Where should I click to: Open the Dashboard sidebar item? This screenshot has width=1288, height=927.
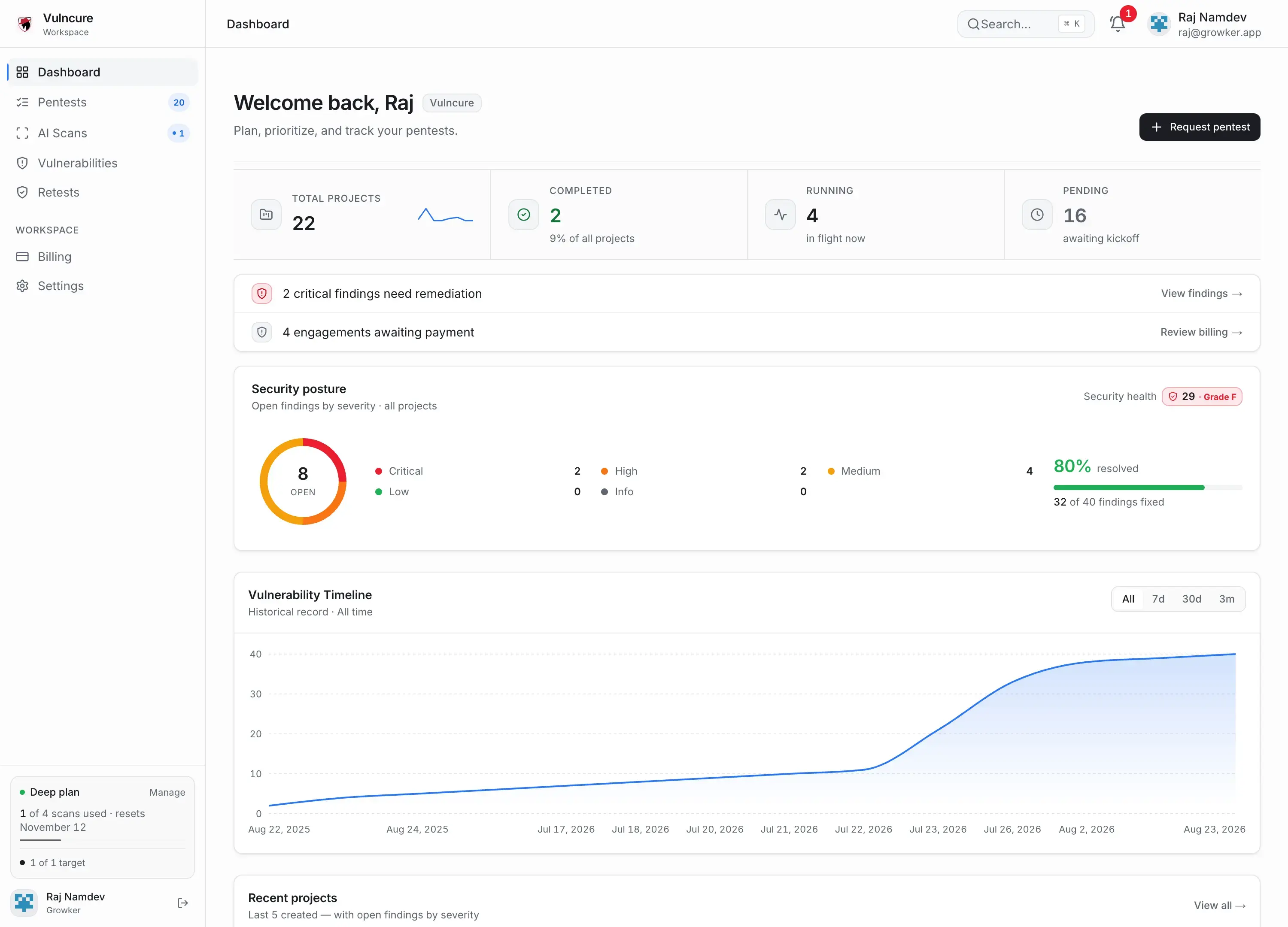click(x=103, y=72)
